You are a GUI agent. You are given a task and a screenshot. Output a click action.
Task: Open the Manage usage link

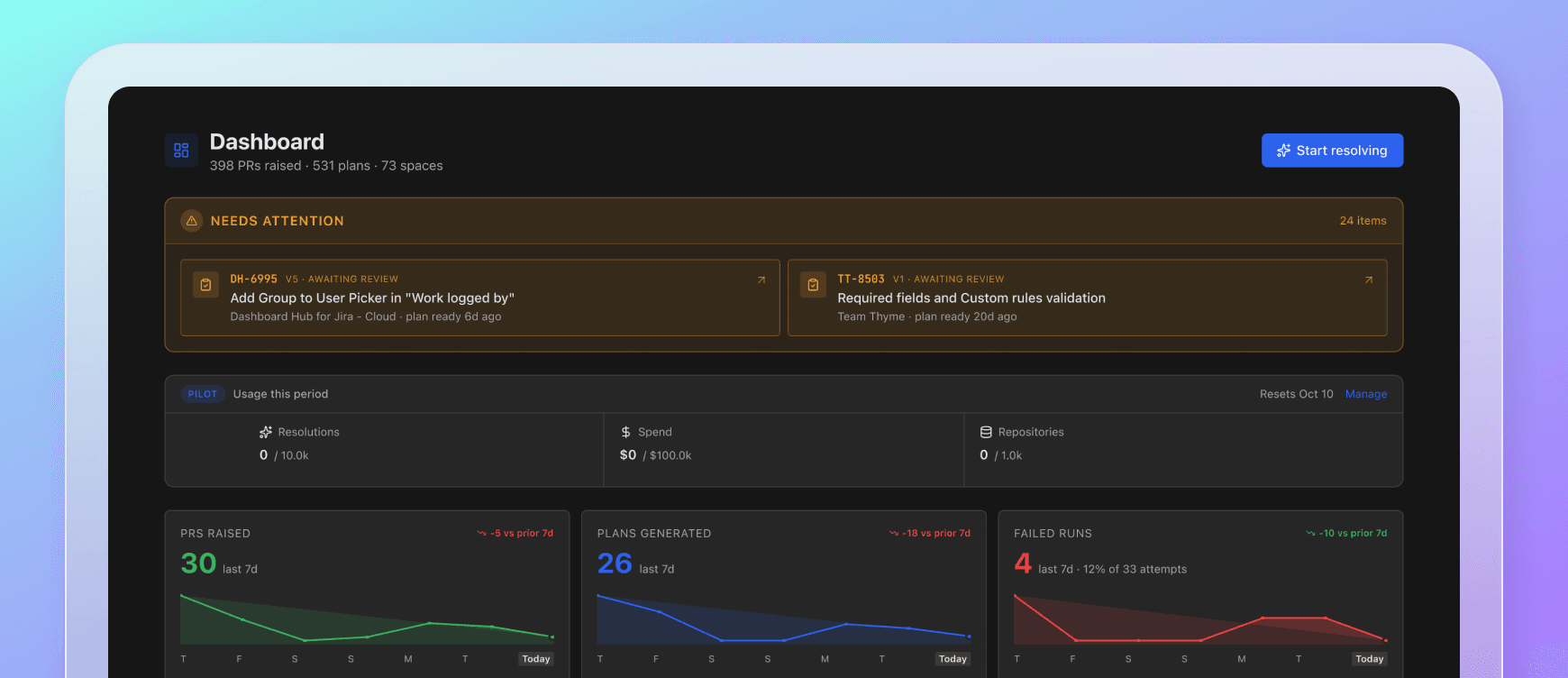[x=1366, y=394]
